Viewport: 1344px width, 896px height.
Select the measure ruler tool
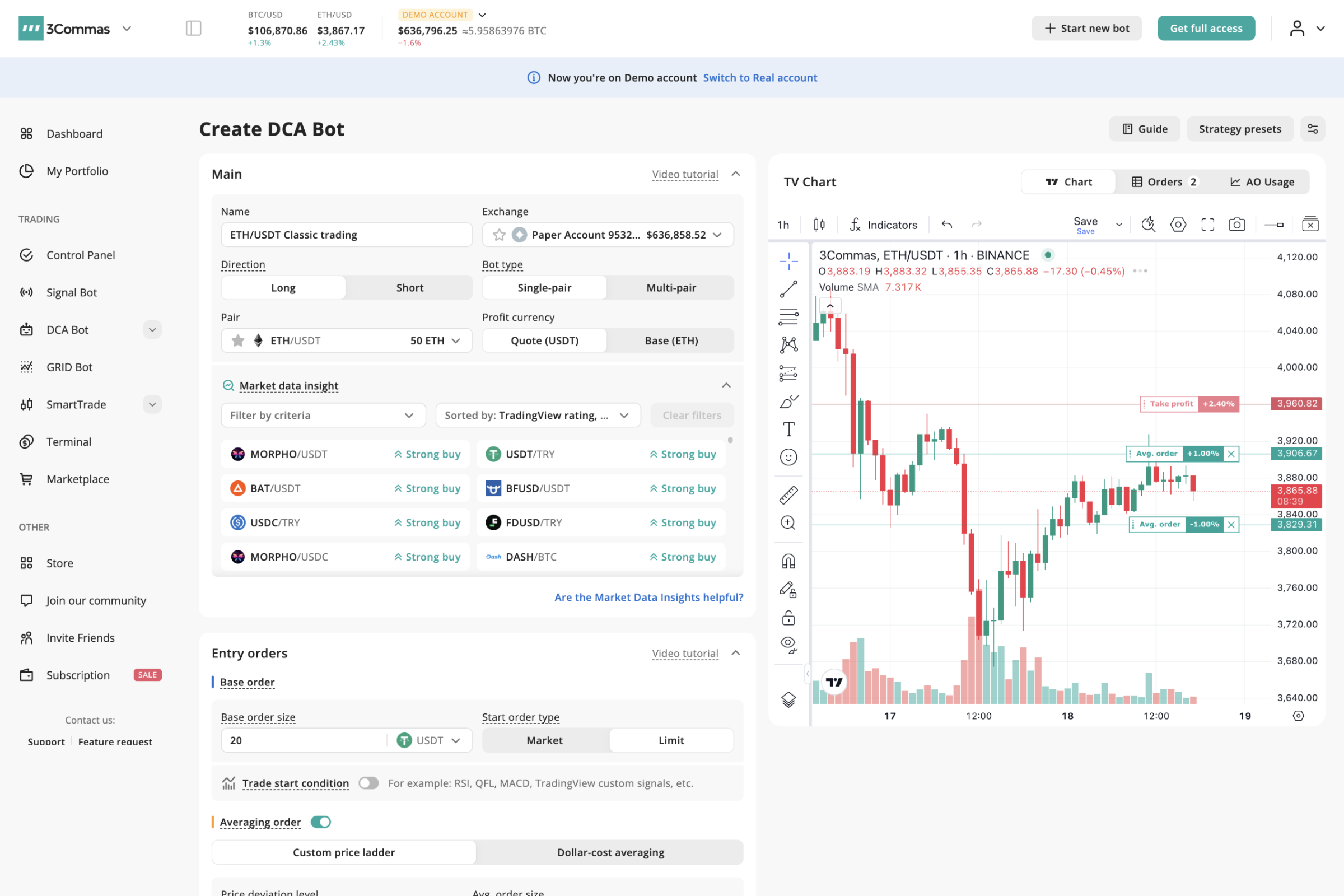(x=788, y=494)
